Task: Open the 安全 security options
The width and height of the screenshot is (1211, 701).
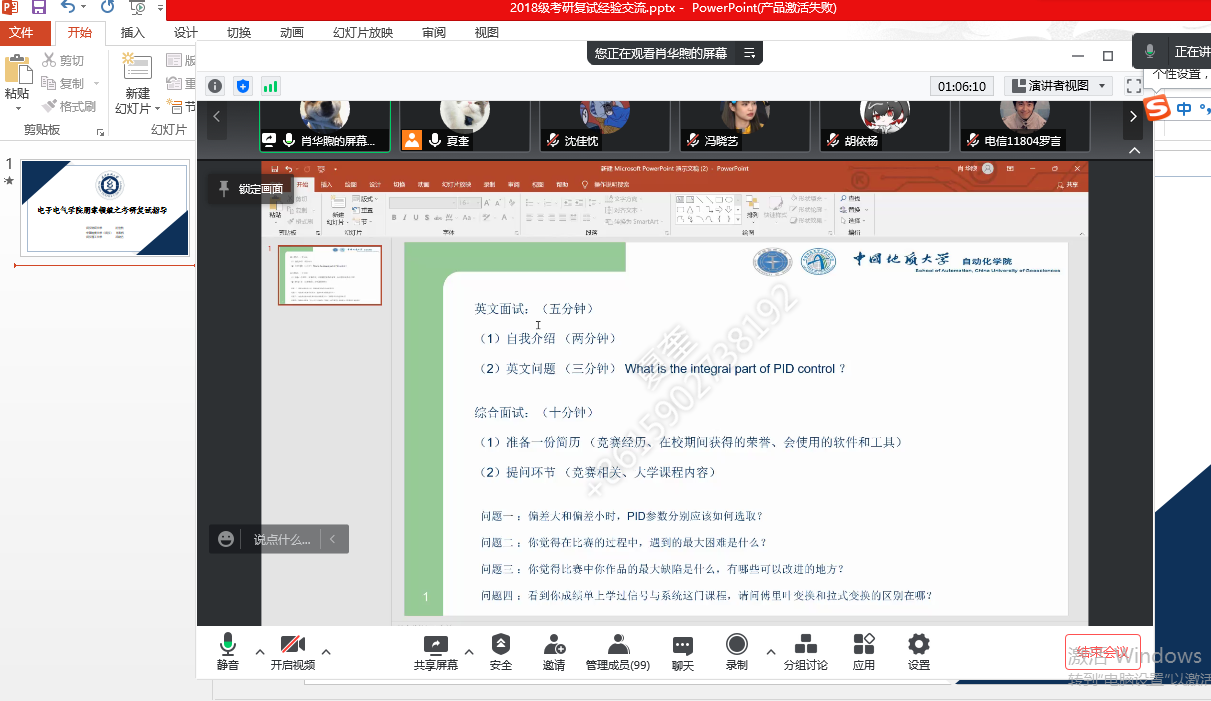Action: click(501, 652)
